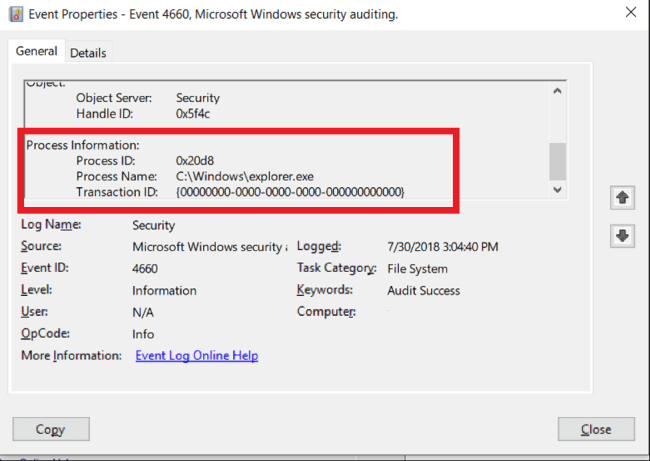Click the Event ID value 4660
650x461 pixels.
[145, 269]
